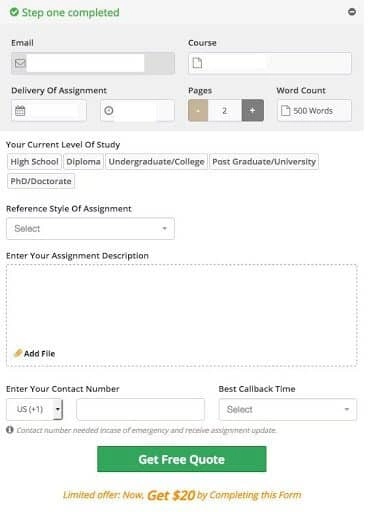The image size is (369, 512).
Task: Click the Get Free Quote button
Action: [182, 459]
